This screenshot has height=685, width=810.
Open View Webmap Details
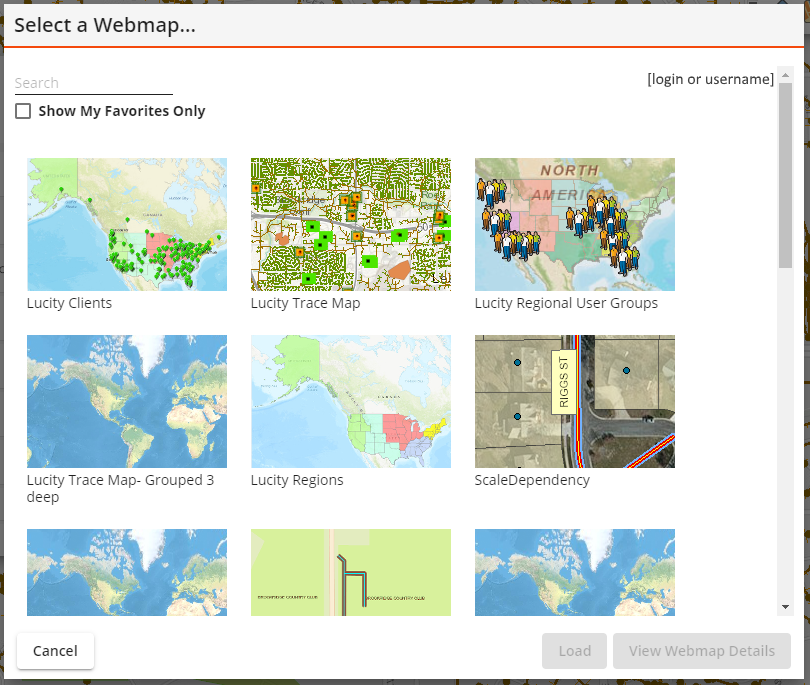coord(702,651)
